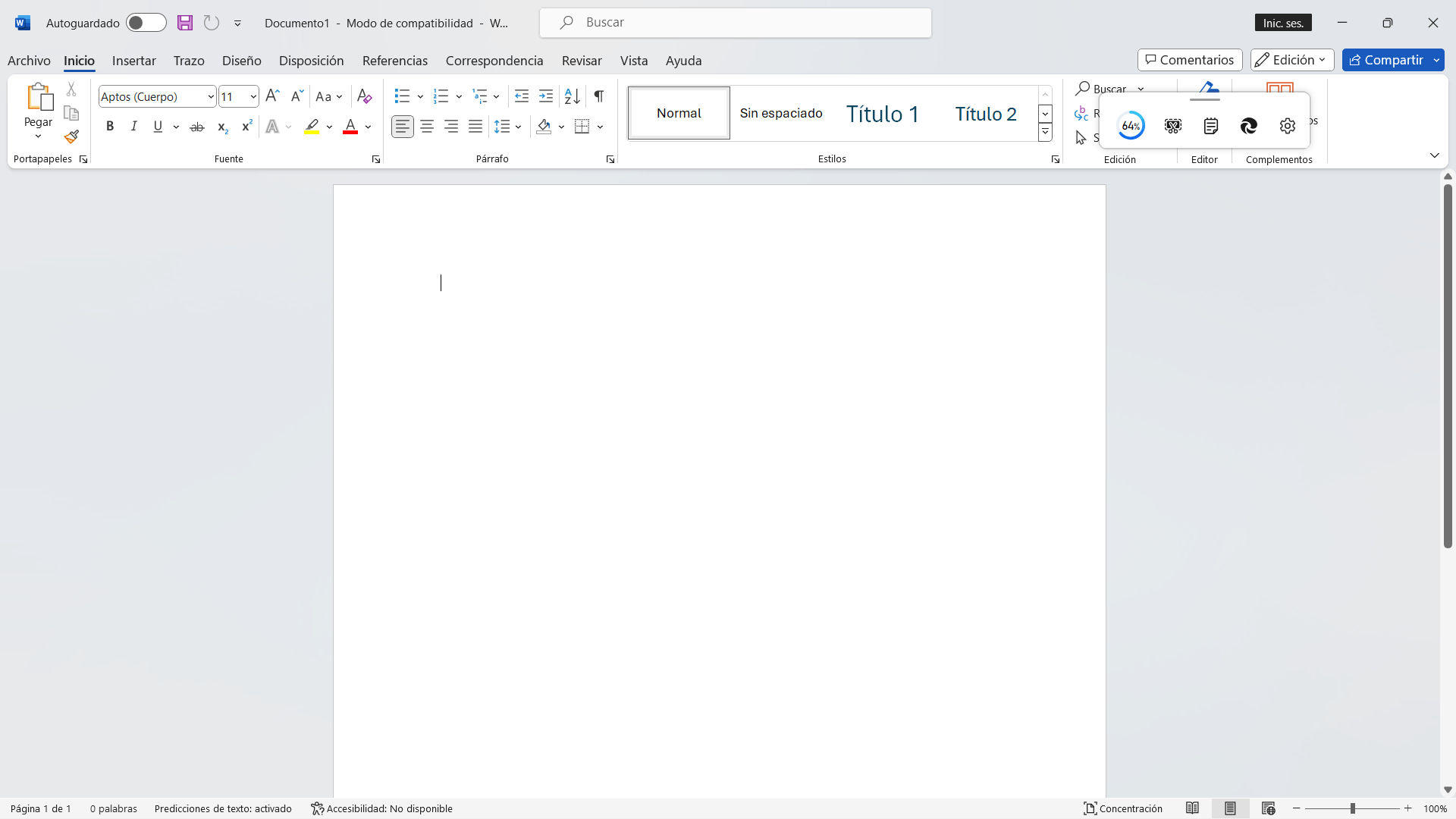Toggle bold formatting
This screenshot has width=1456, height=819.
tap(110, 127)
